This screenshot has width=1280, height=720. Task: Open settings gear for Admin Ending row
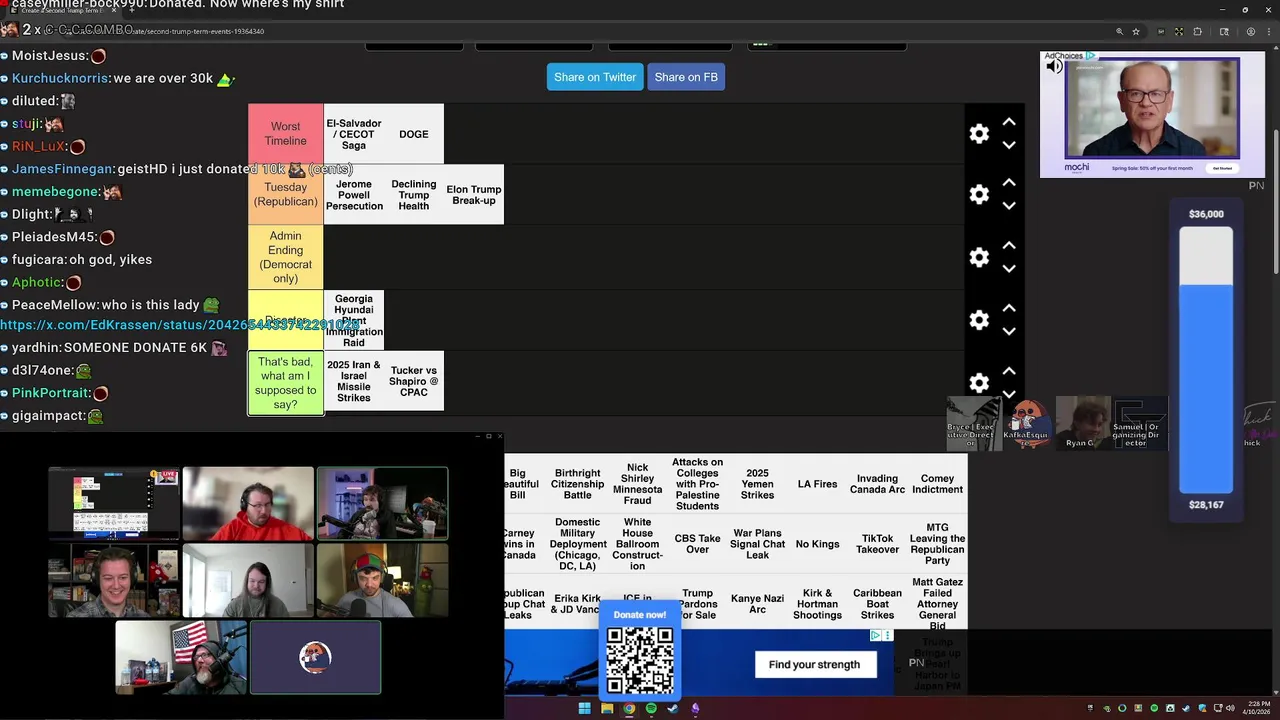[x=979, y=257]
